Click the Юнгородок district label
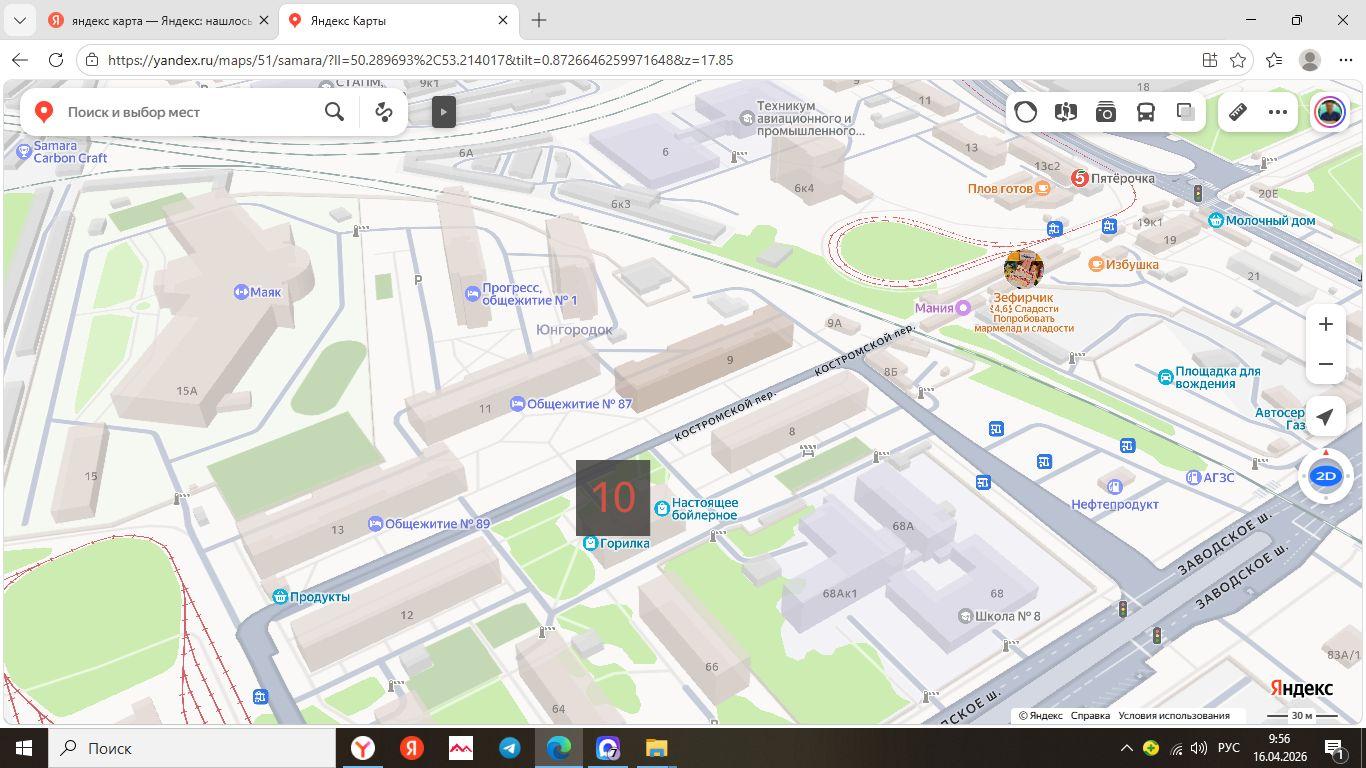This screenshot has width=1366, height=768. [x=574, y=330]
